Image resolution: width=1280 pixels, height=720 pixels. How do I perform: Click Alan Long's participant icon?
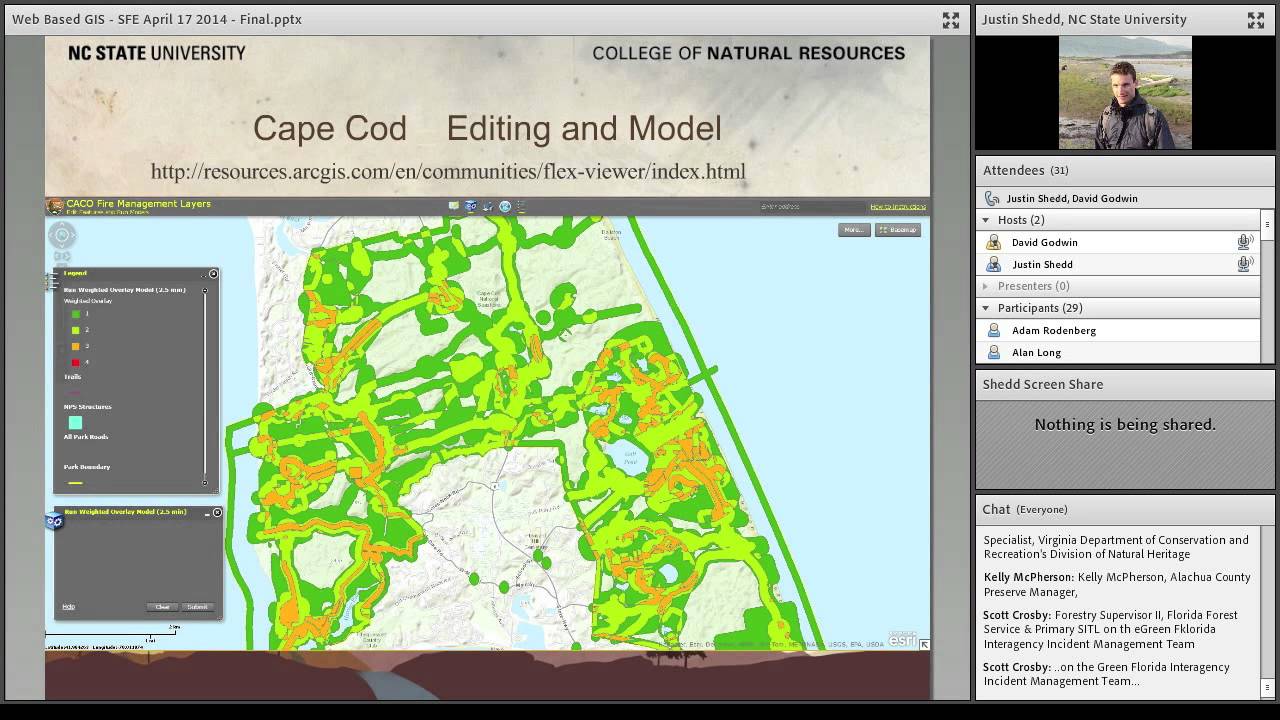993,352
